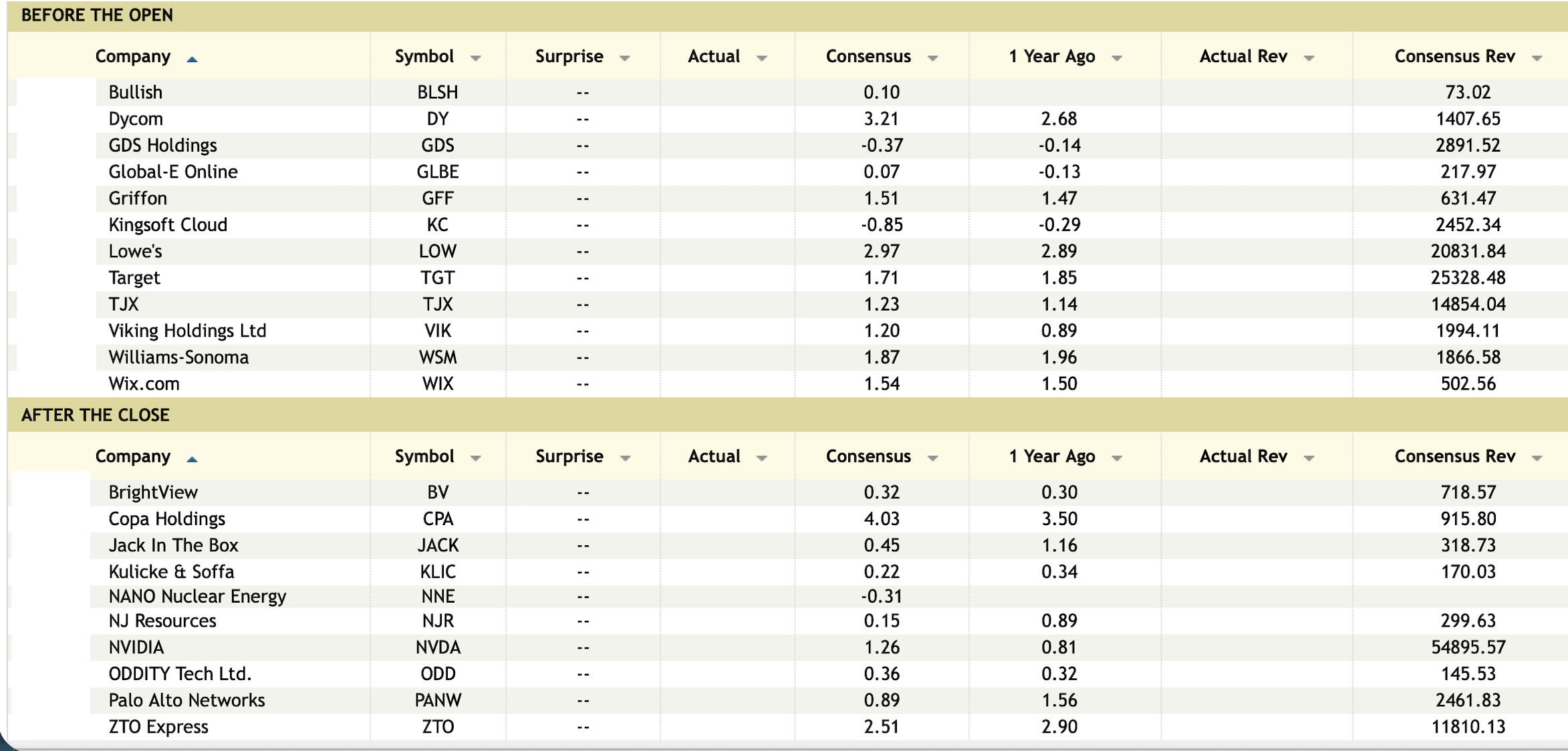Click the After the Close section header
Screen dimensions: 1568x751
pos(96,415)
